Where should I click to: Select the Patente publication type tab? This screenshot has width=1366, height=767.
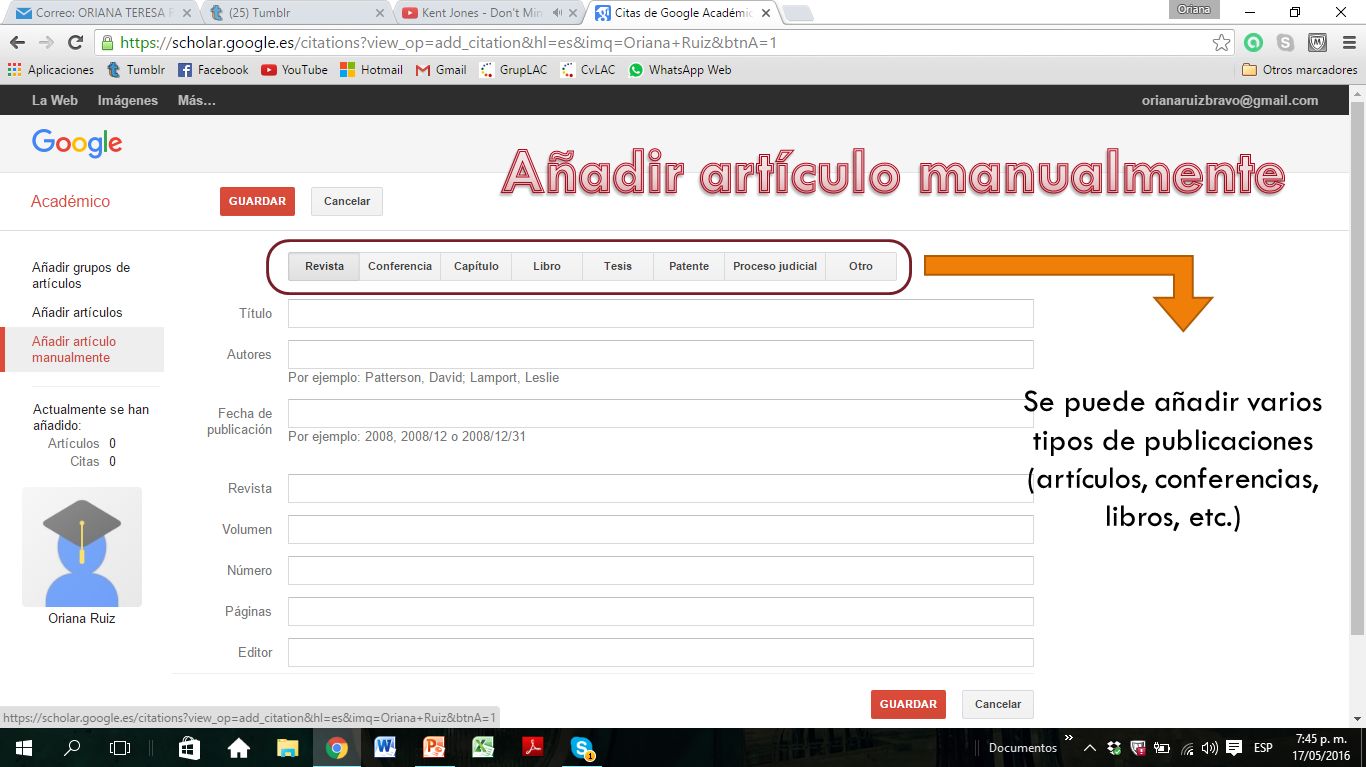pyautogui.click(x=689, y=266)
